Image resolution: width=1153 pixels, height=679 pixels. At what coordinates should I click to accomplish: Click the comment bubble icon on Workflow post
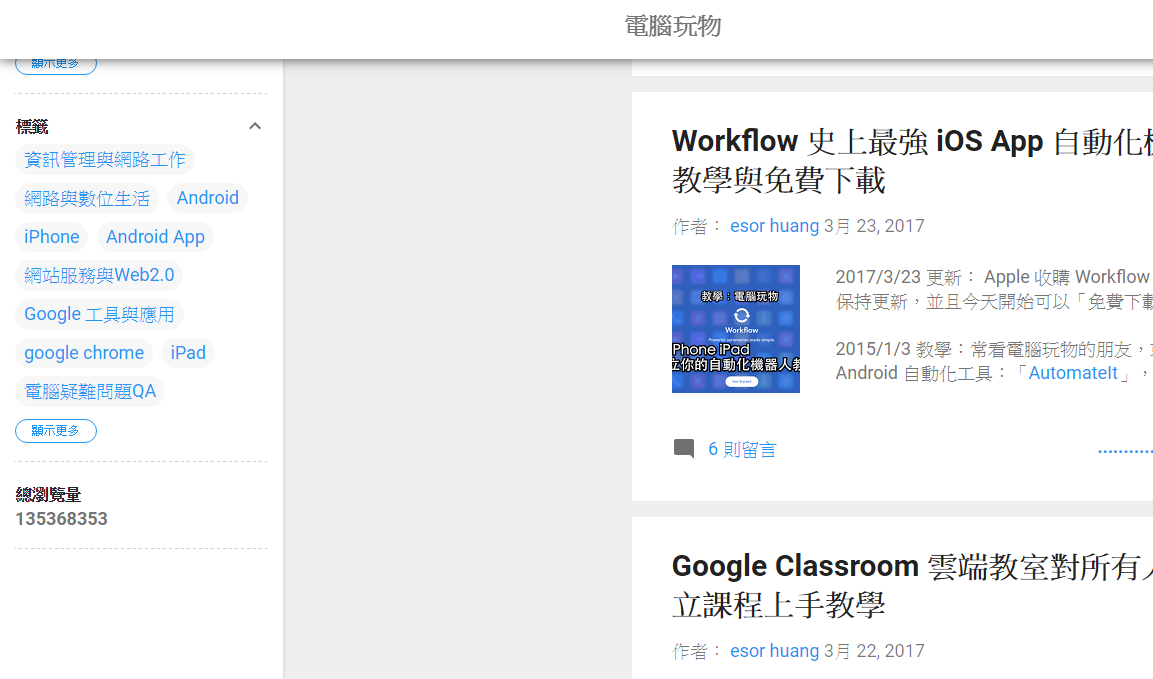(684, 448)
